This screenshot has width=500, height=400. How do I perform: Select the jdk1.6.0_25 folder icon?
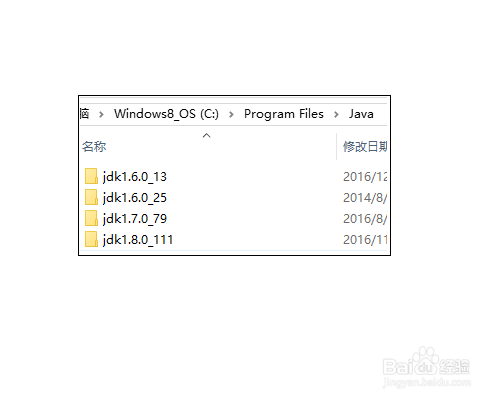tap(91, 197)
